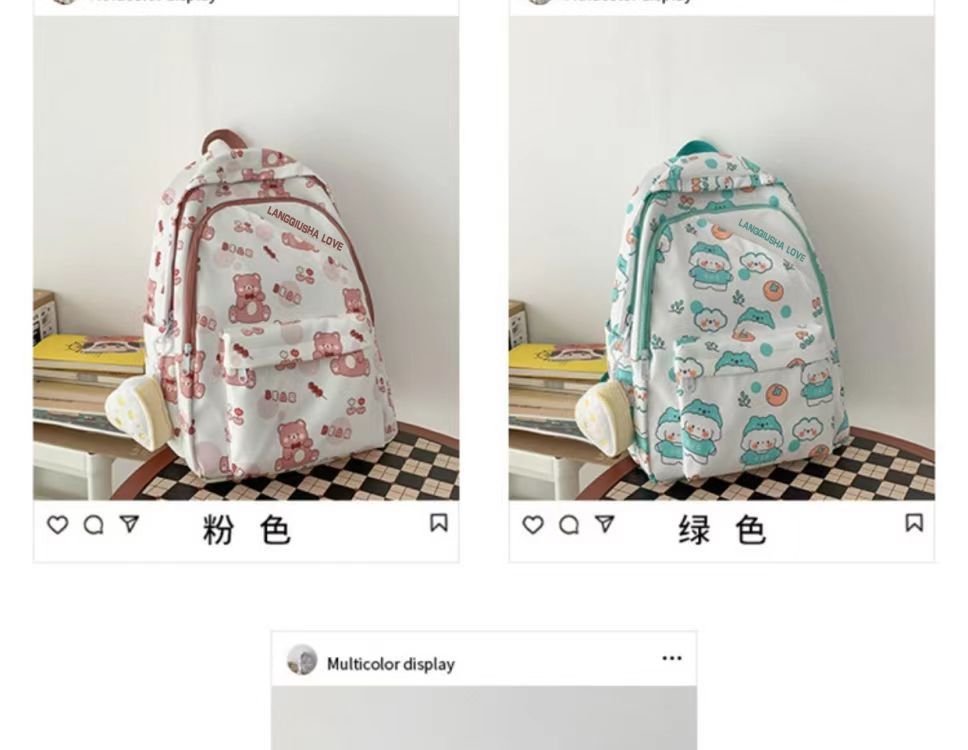Open the bottom post image preview

click(x=484, y=718)
